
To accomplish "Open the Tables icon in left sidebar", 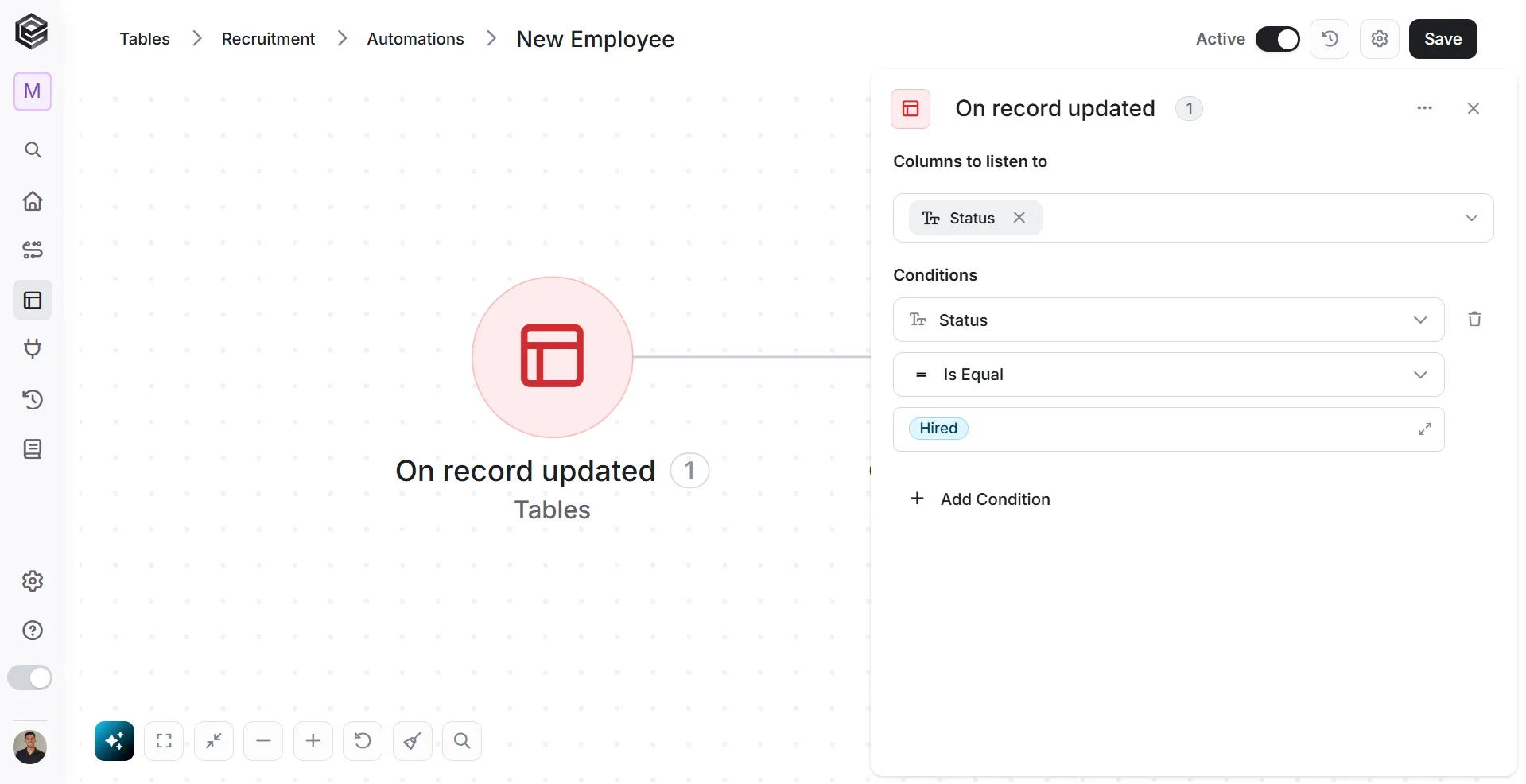I will pos(33,300).
